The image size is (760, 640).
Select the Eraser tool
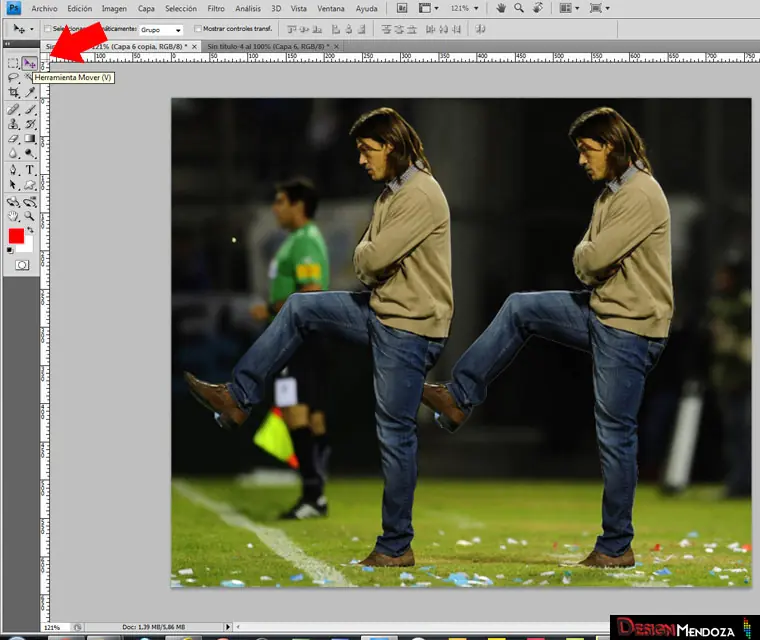click(x=13, y=139)
